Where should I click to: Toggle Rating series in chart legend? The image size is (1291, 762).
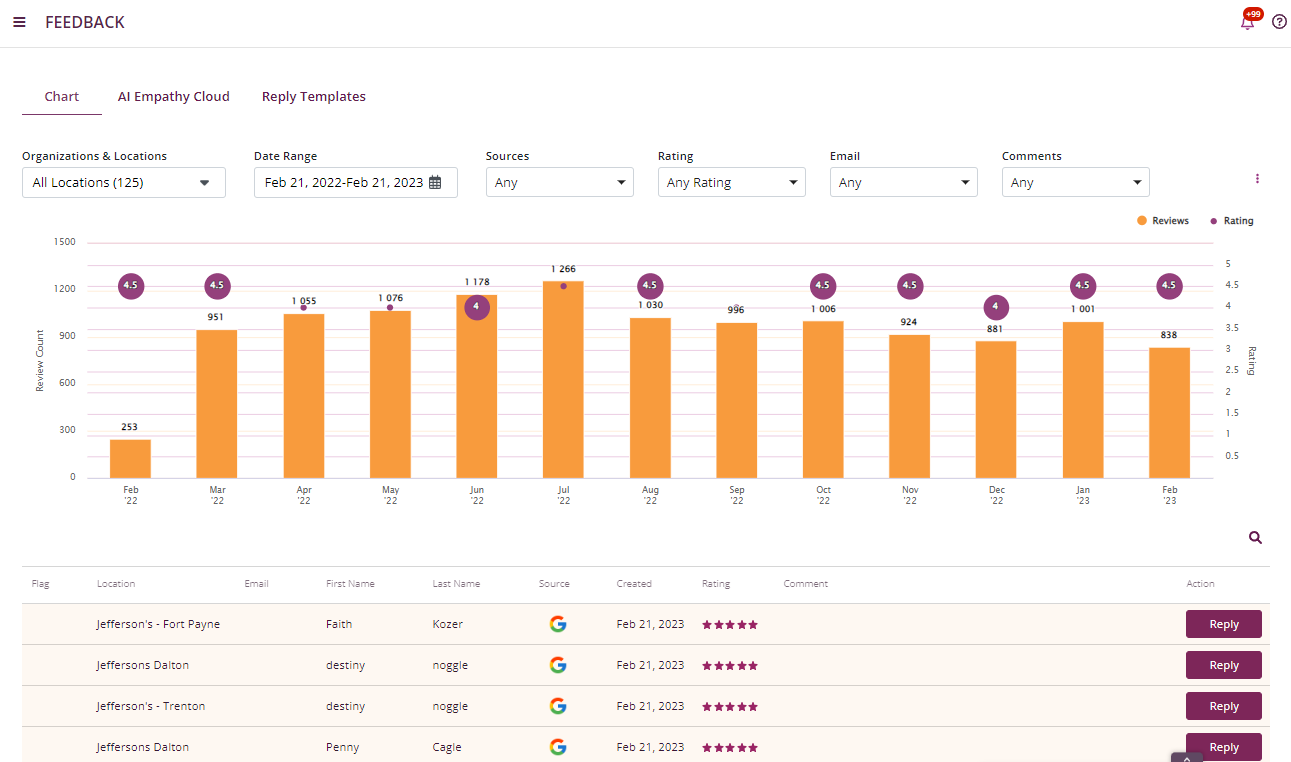1232,221
